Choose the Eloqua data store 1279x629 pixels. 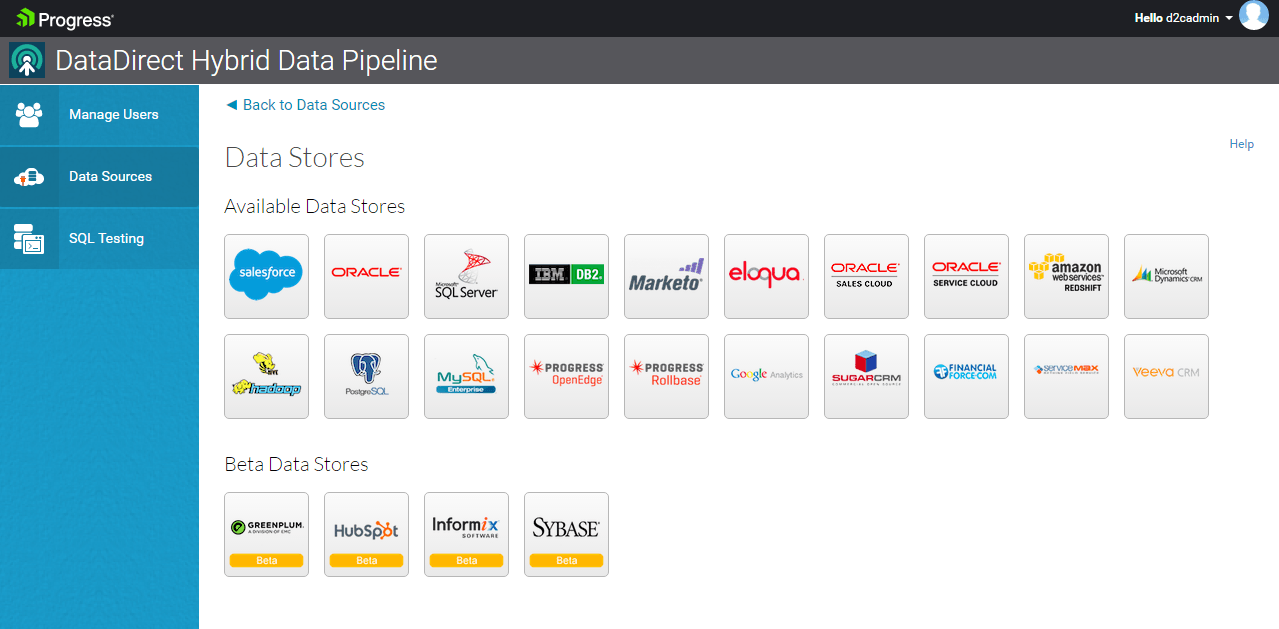(x=766, y=276)
